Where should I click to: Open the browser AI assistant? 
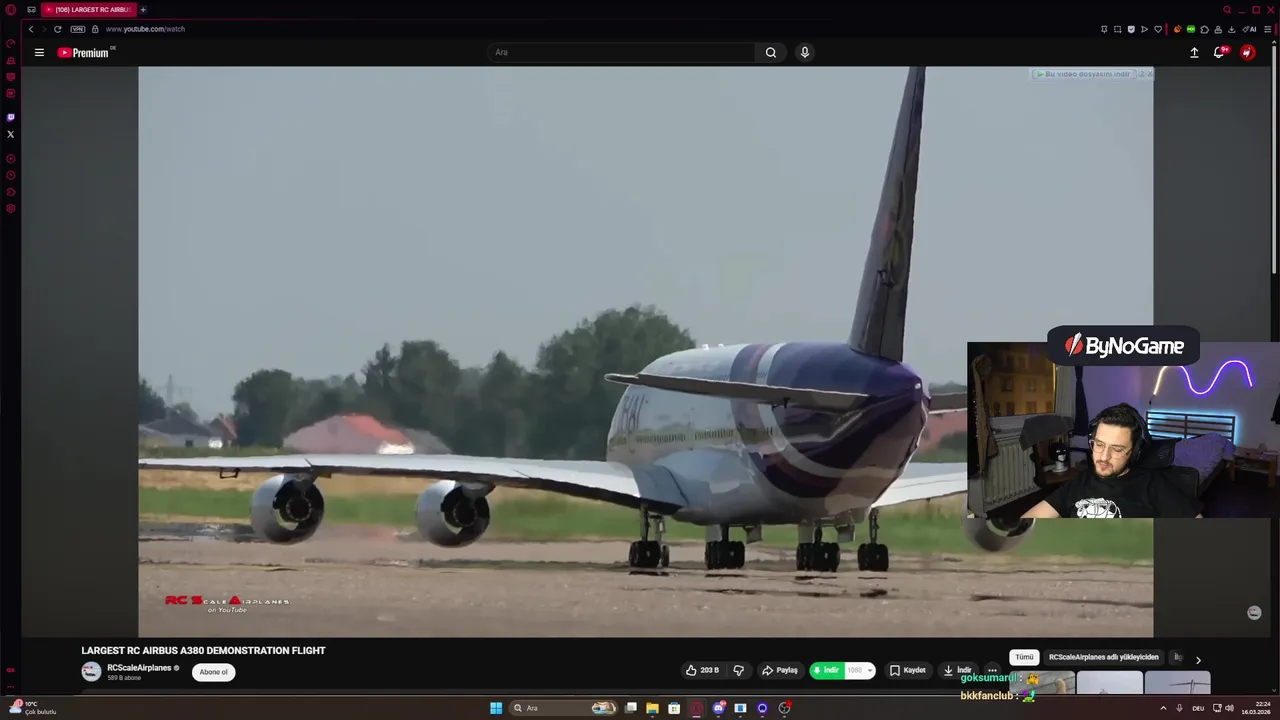pyautogui.click(x=1249, y=29)
